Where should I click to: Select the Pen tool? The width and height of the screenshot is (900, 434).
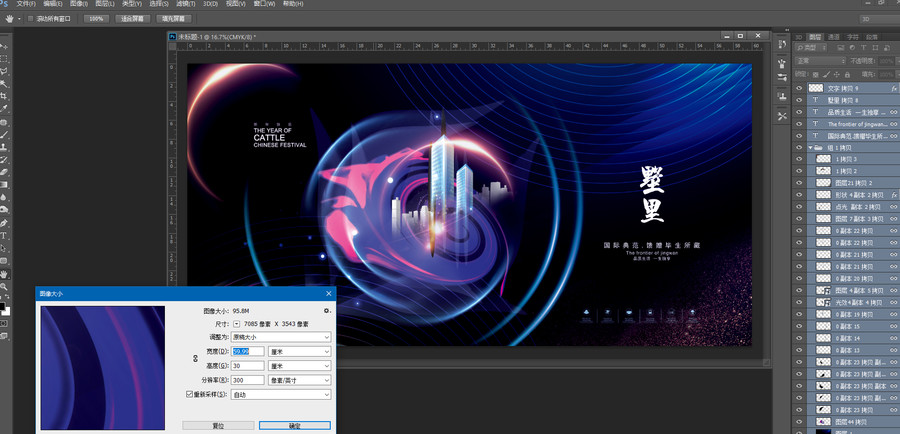[x=4, y=223]
